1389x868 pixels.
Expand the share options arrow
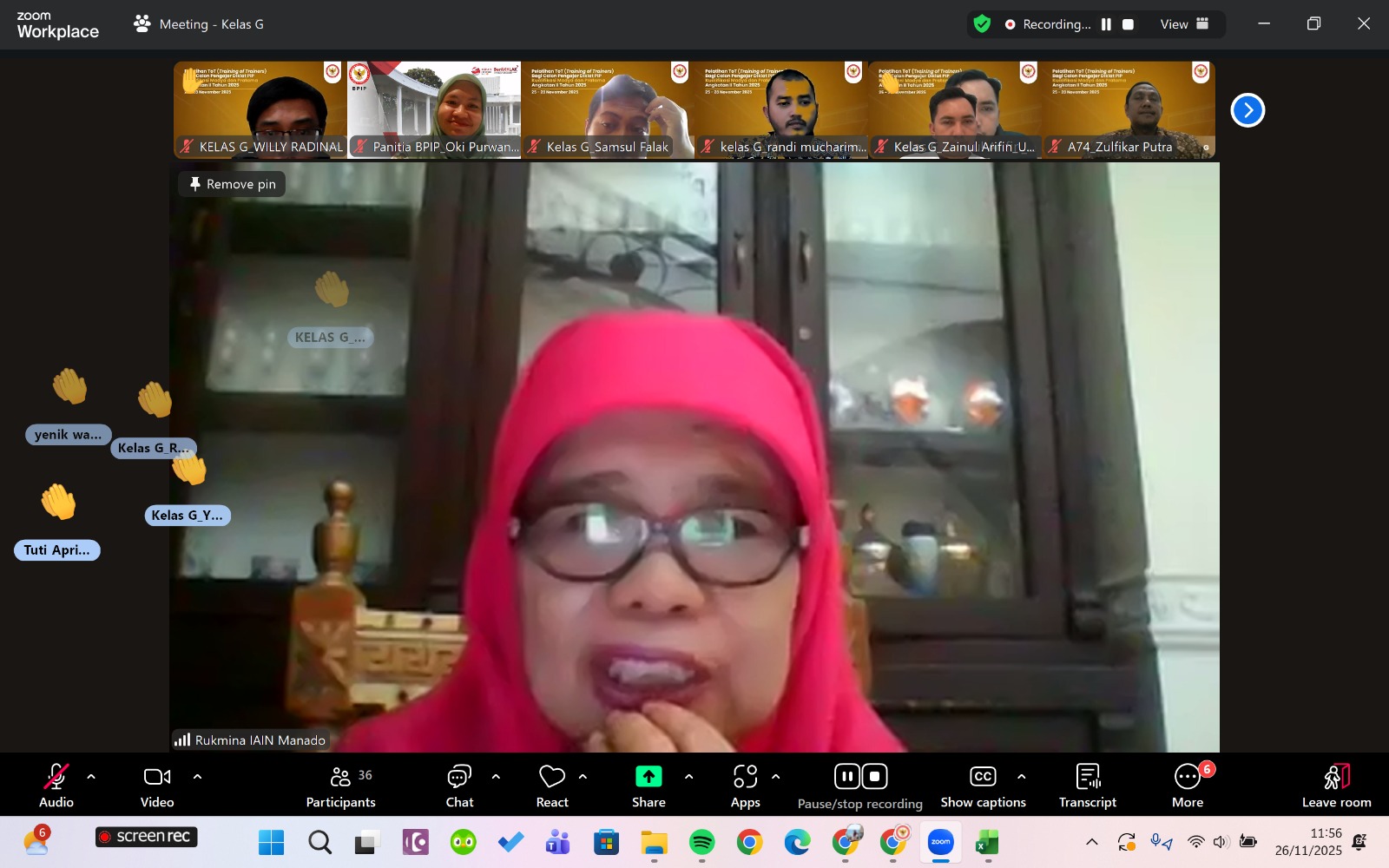689,777
